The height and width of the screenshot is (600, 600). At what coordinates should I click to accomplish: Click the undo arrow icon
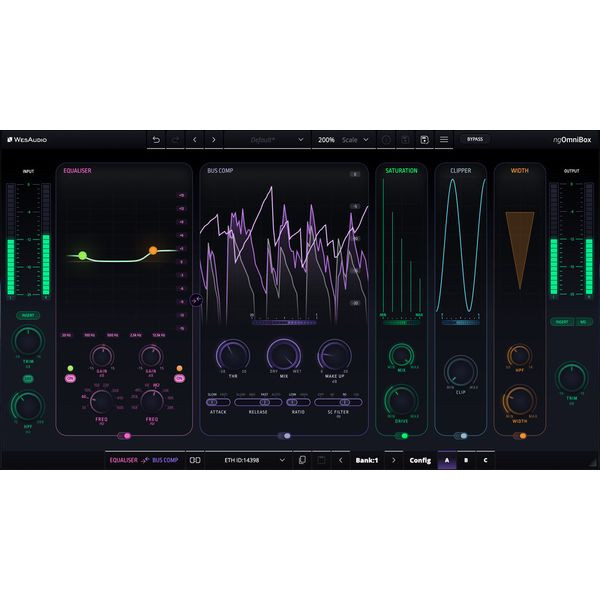point(156,140)
